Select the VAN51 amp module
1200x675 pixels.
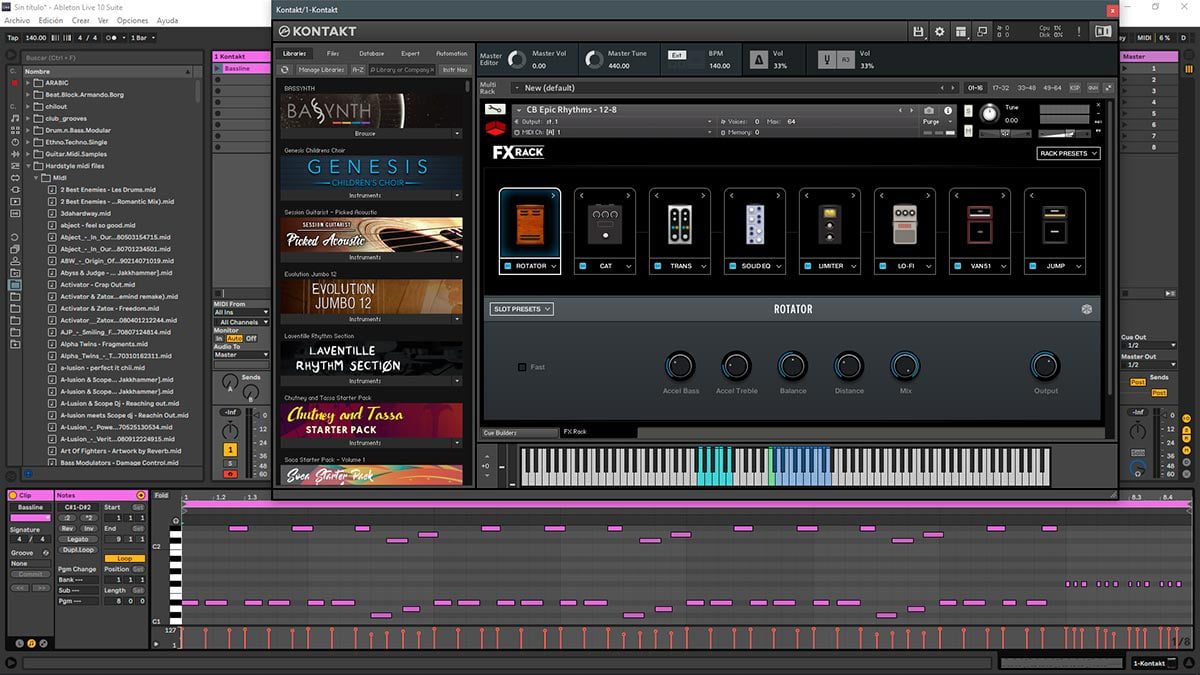(x=980, y=224)
